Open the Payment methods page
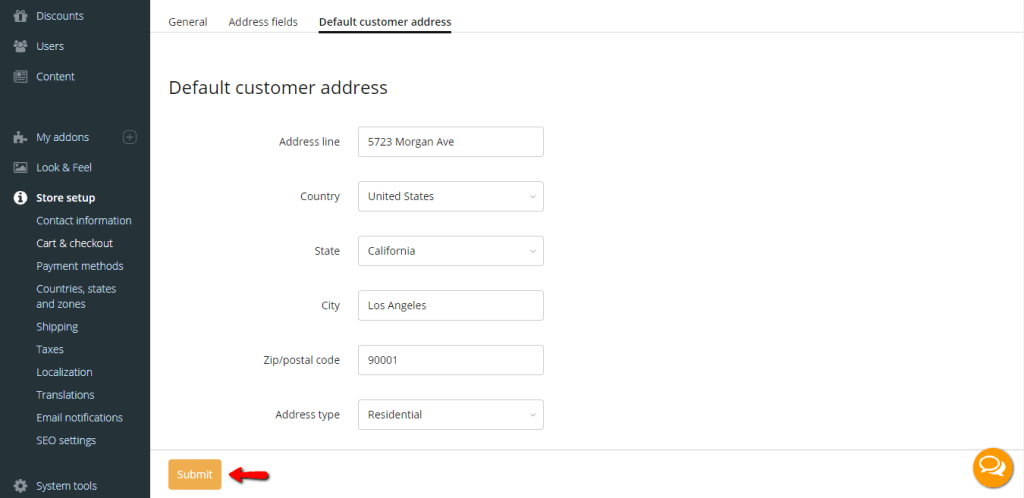The image size is (1024, 498). [80, 266]
